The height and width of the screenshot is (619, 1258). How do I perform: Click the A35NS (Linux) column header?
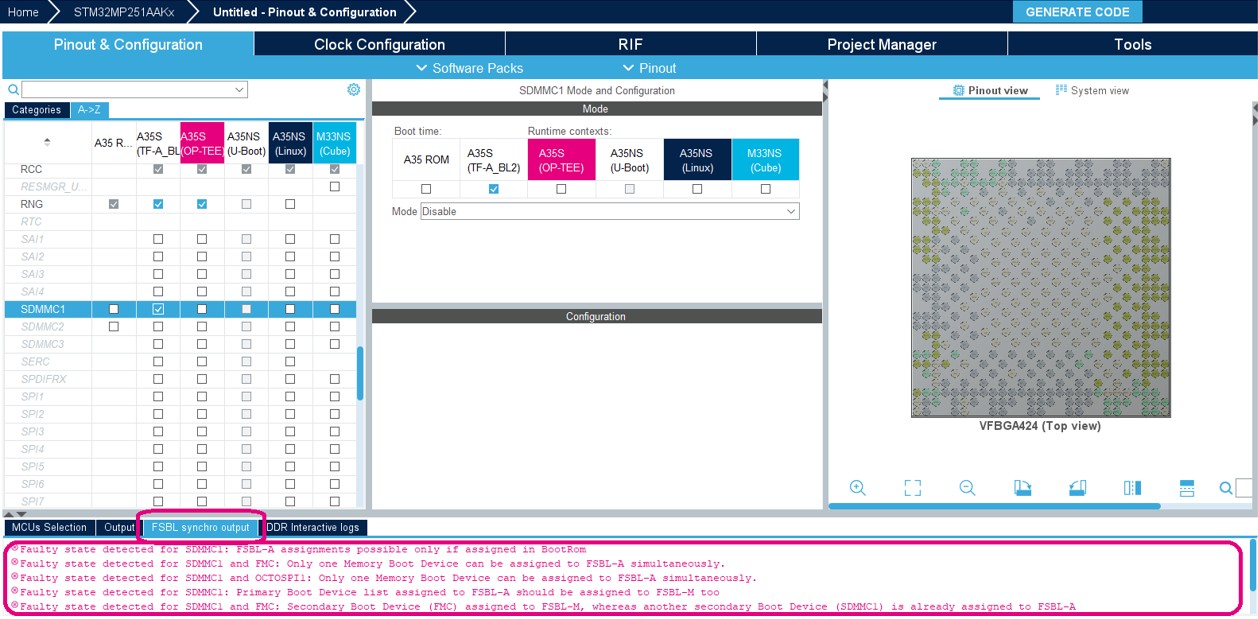click(x=290, y=143)
